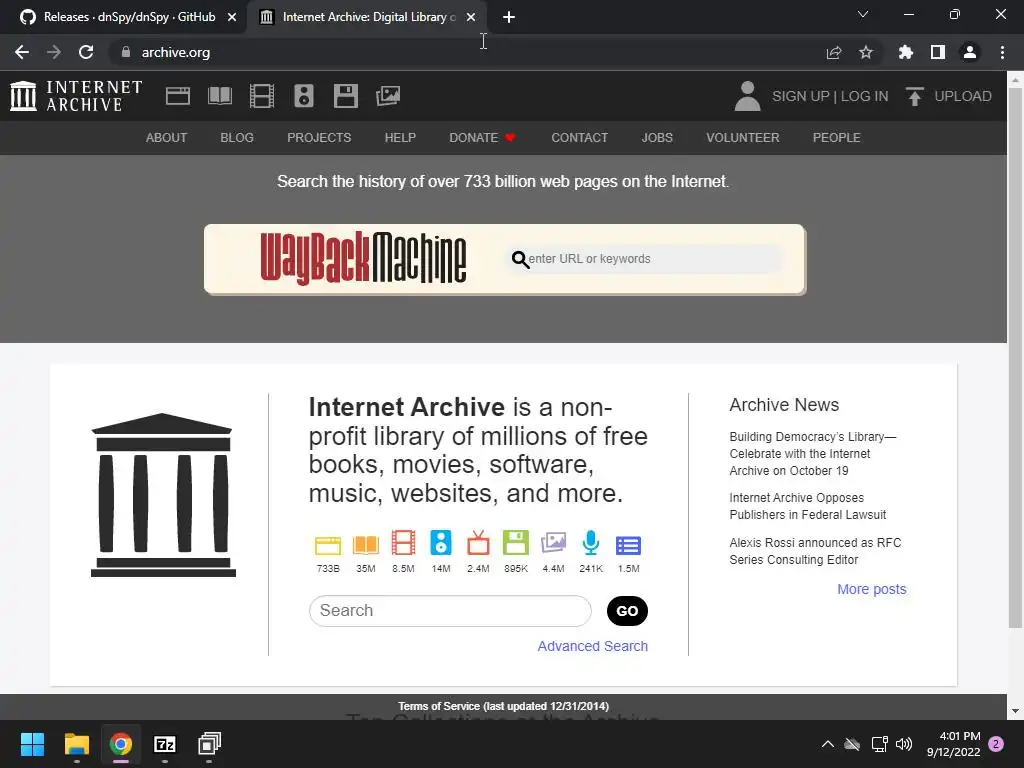The height and width of the screenshot is (768, 1024).
Task: Open the DONATE menu item
Action: coord(482,138)
